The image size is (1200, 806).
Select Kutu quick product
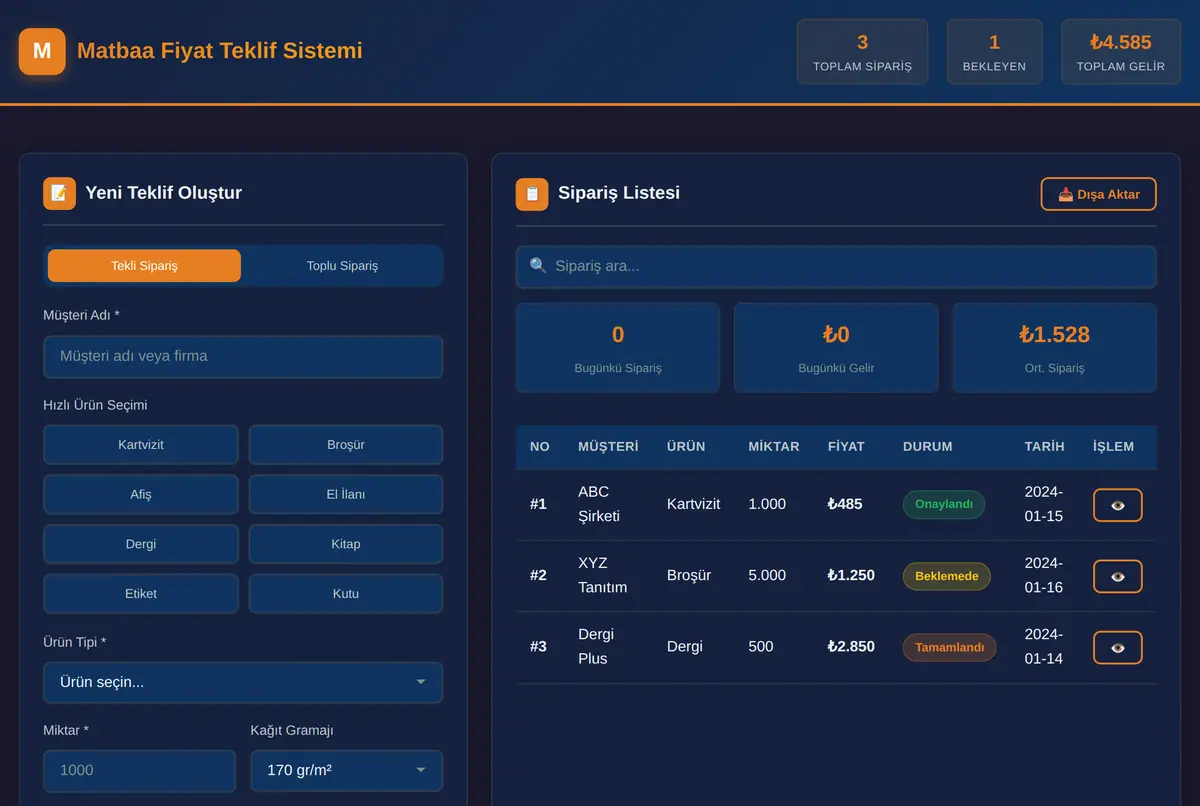(x=346, y=593)
